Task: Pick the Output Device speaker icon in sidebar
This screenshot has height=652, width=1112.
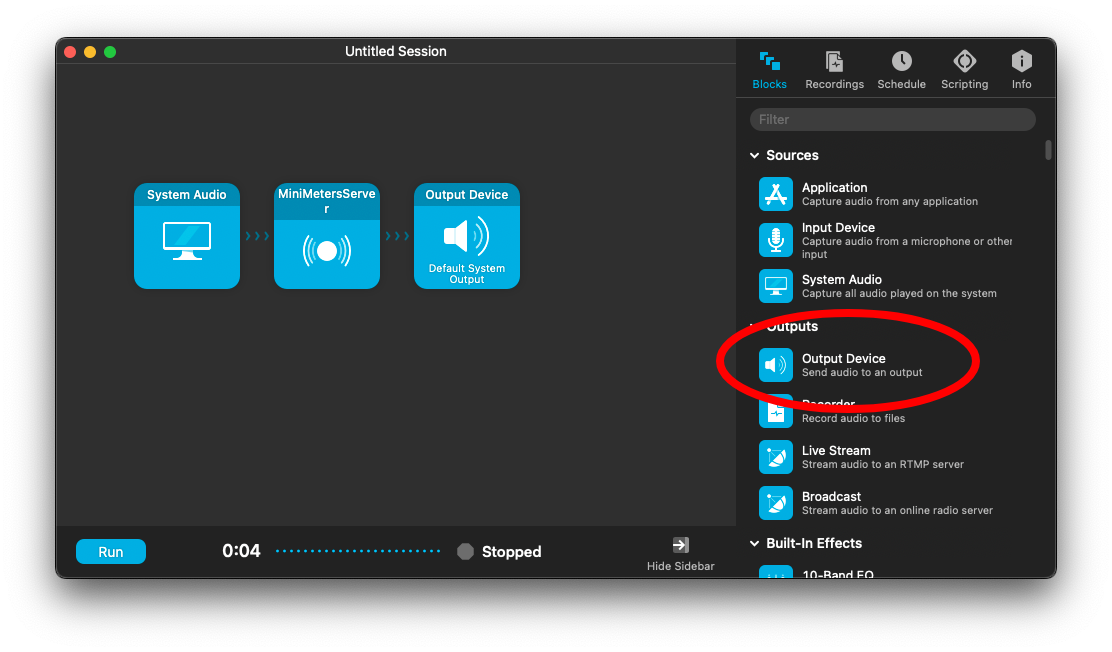Action: (776, 365)
